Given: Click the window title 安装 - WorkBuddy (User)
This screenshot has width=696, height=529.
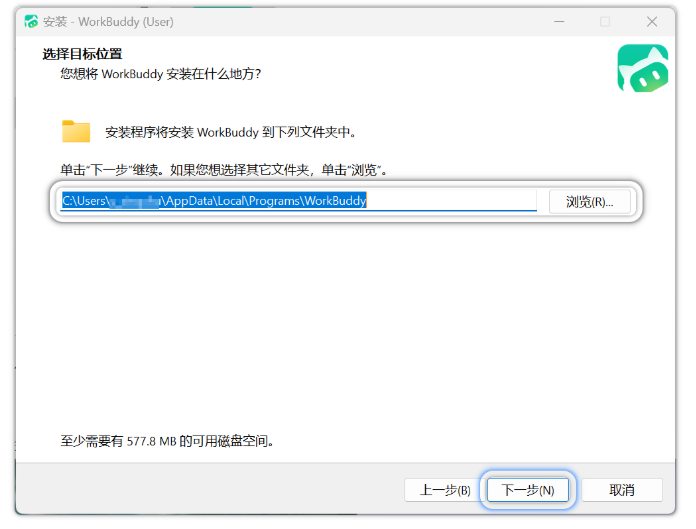Looking at the screenshot, I should 108,21.
